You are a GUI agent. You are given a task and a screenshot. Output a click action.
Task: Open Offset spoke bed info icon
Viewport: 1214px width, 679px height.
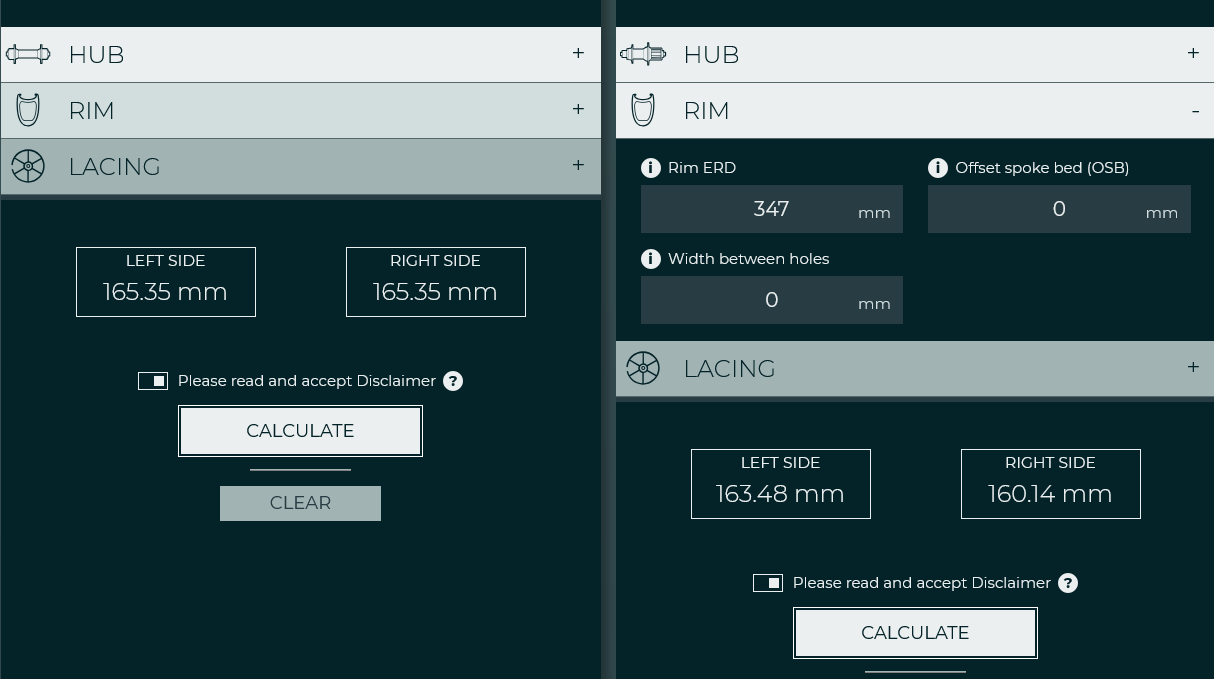937,168
